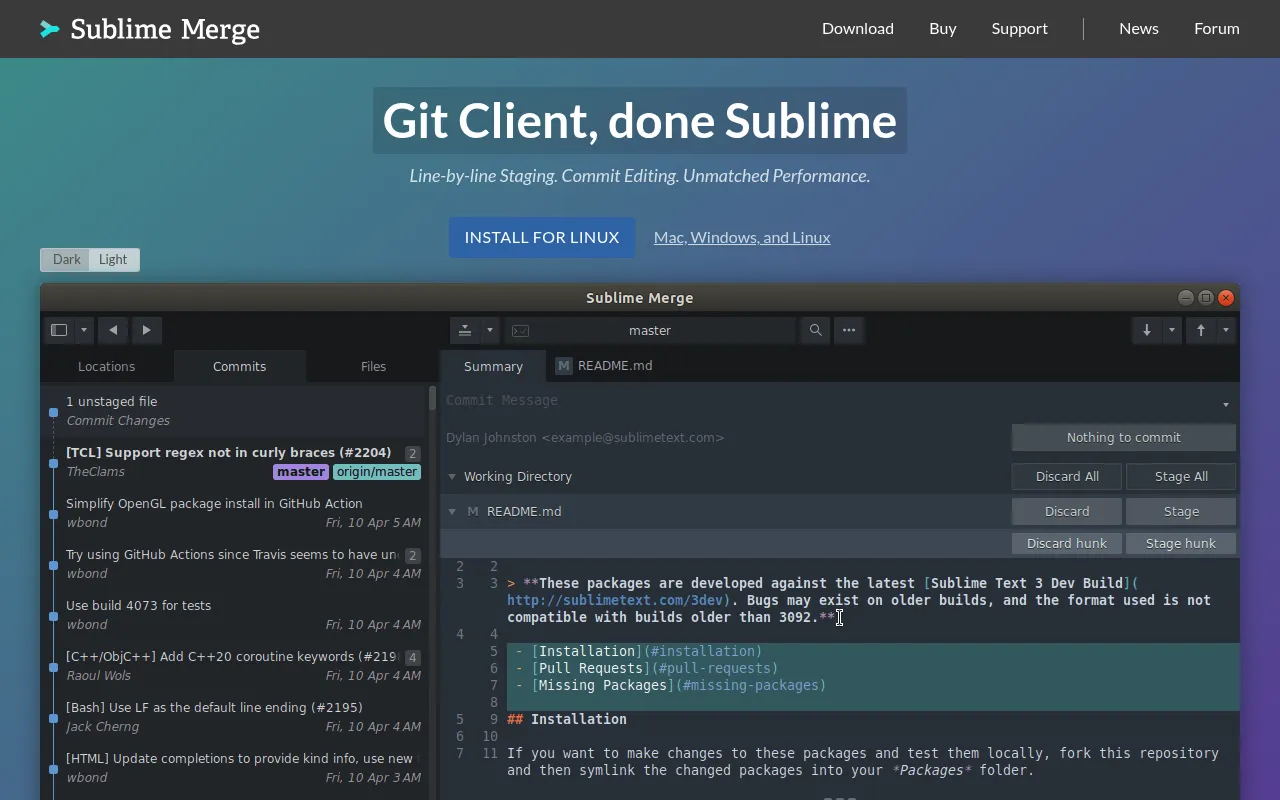1280x800 pixels.
Task: Switch to the Commits tab
Action: (240, 366)
